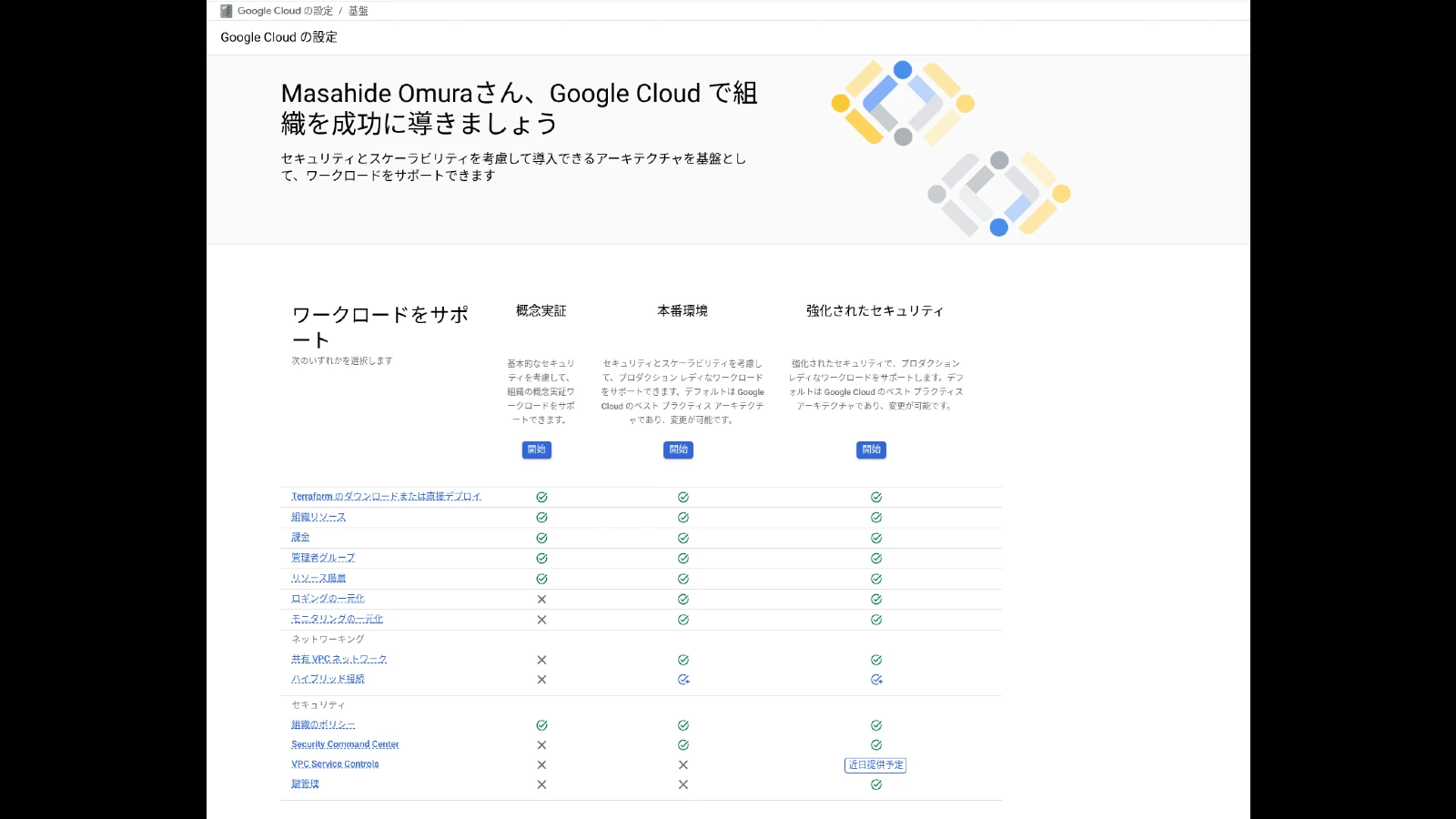This screenshot has height=819, width=1456.
Task: Click the Terraform row check under 強化されたセキュリティ
Action: tap(876, 497)
